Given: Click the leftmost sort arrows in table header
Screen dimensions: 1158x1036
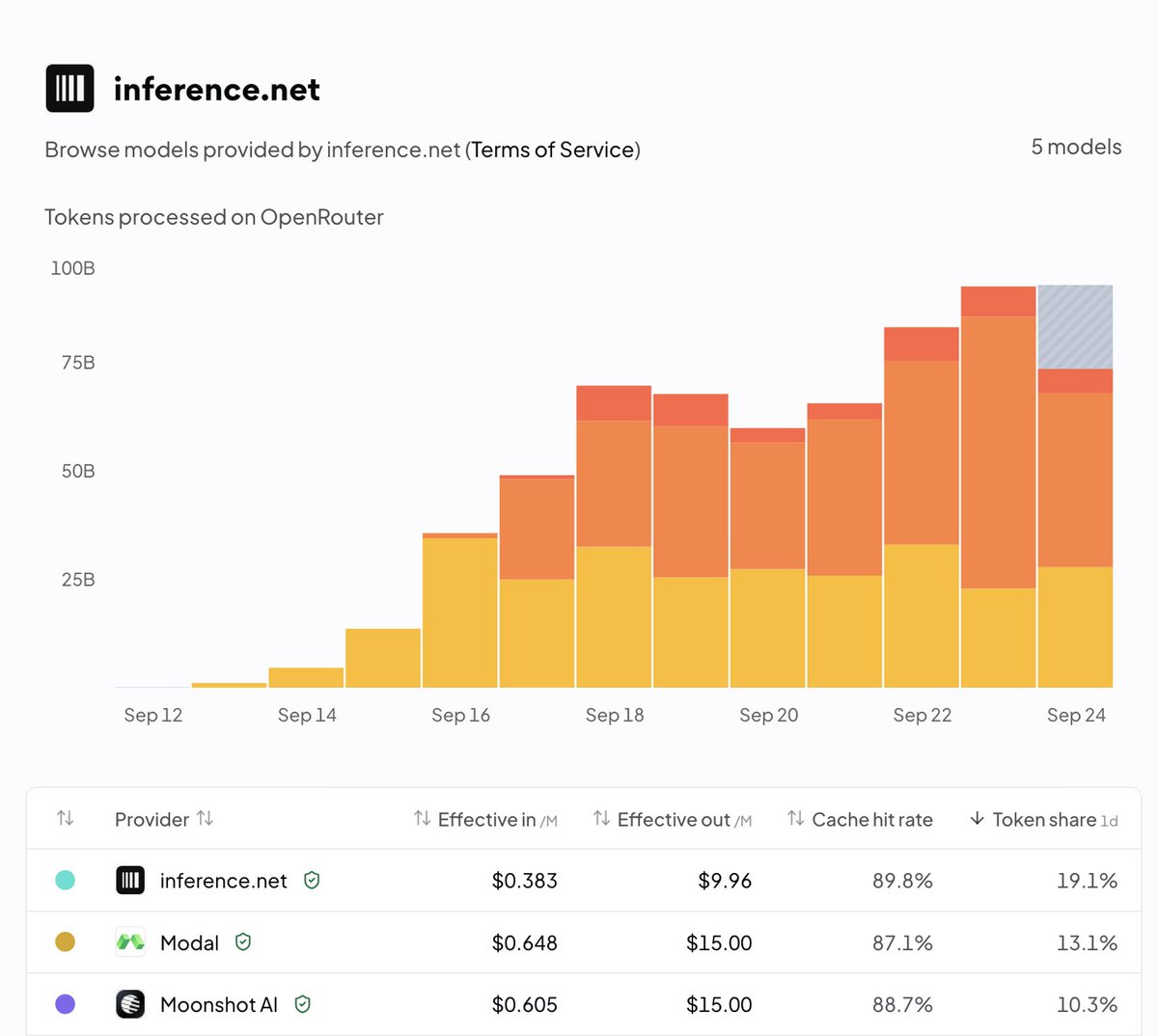Looking at the screenshot, I should 66,818.
